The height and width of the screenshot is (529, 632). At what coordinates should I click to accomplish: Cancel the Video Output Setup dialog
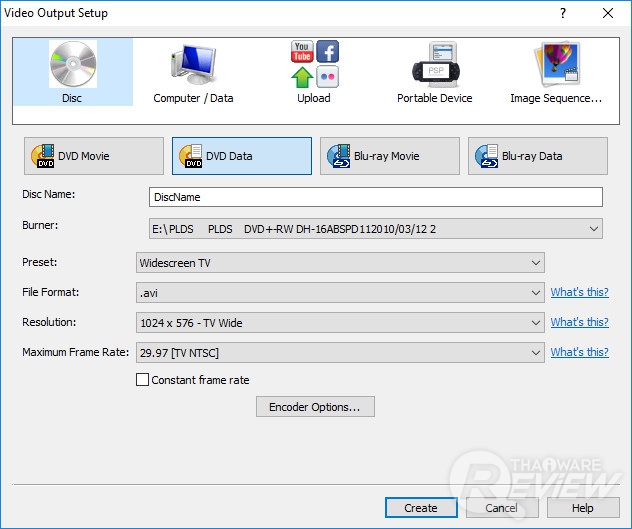(x=502, y=508)
